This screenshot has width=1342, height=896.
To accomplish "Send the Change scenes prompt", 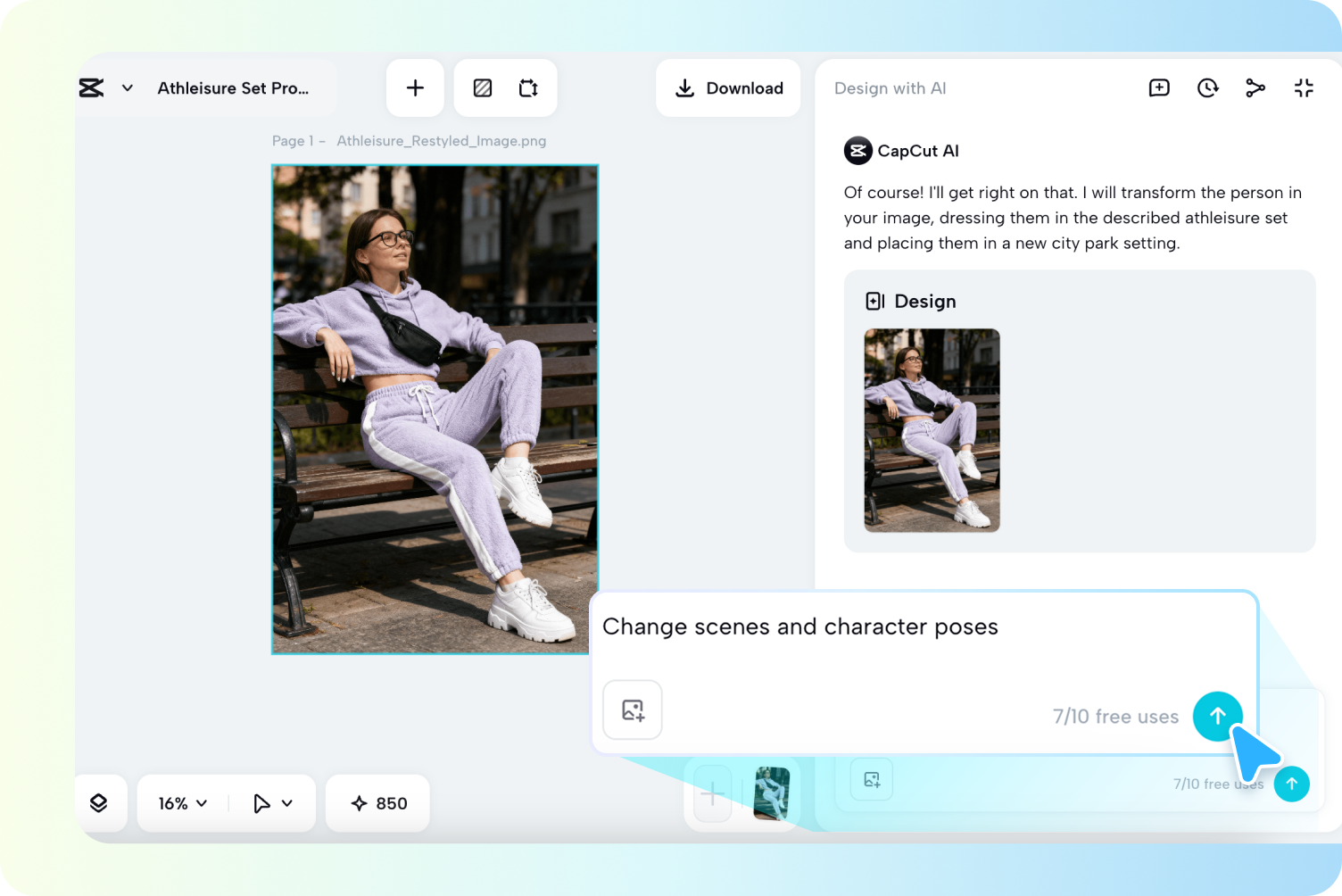I will (x=1217, y=716).
